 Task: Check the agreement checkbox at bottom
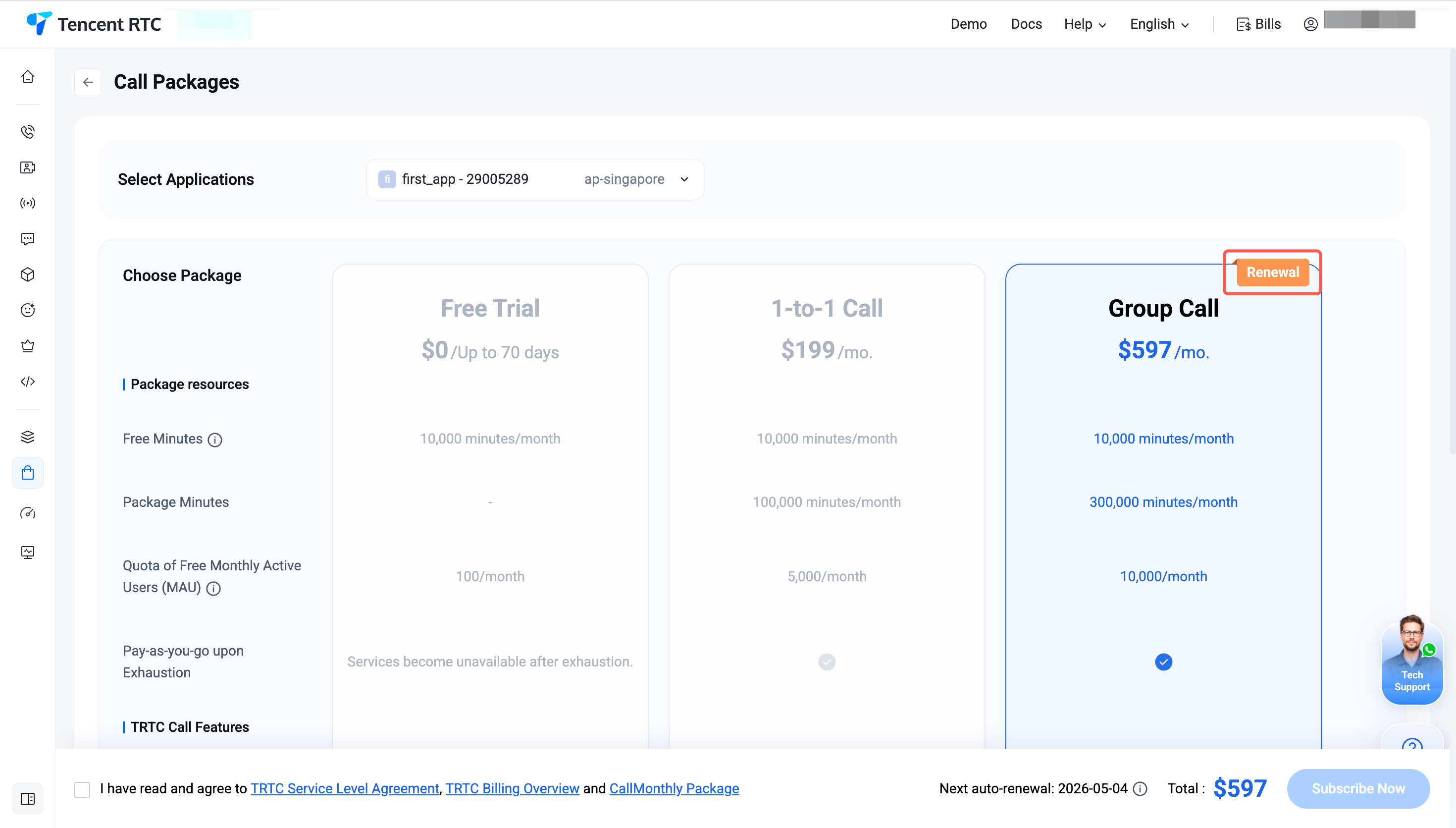click(82, 789)
